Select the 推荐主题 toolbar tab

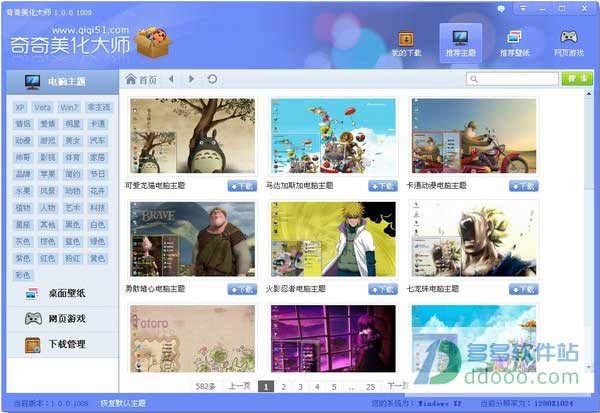[460, 43]
